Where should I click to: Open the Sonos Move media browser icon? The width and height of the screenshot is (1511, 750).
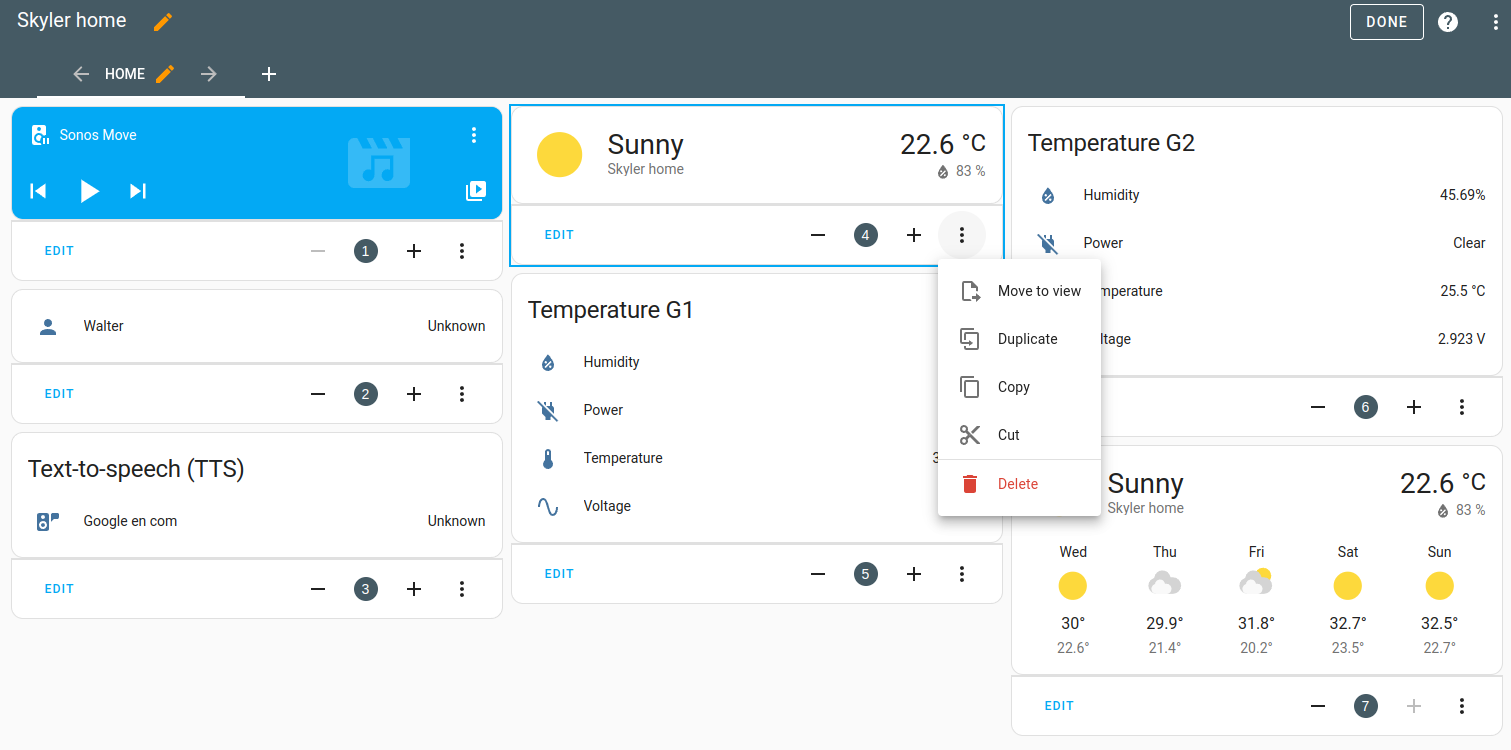point(476,191)
